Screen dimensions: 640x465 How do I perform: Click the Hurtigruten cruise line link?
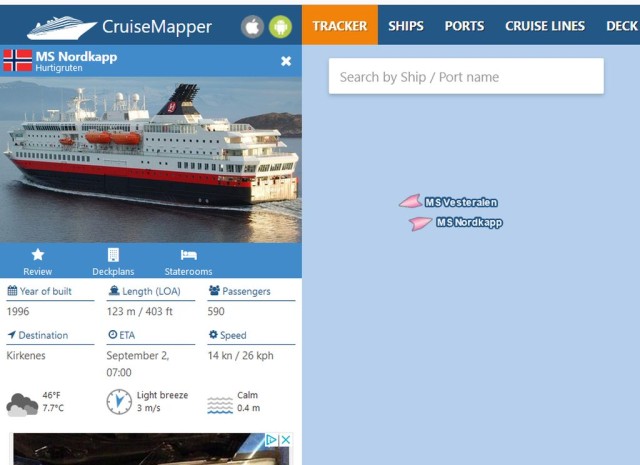tap(59, 68)
